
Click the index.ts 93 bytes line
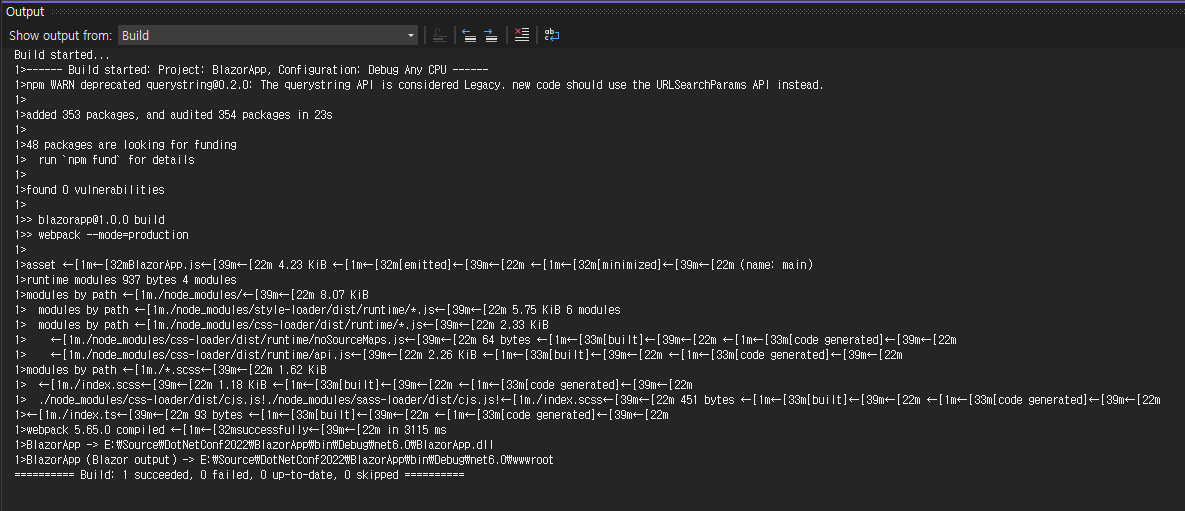click(x=342, y=415)
